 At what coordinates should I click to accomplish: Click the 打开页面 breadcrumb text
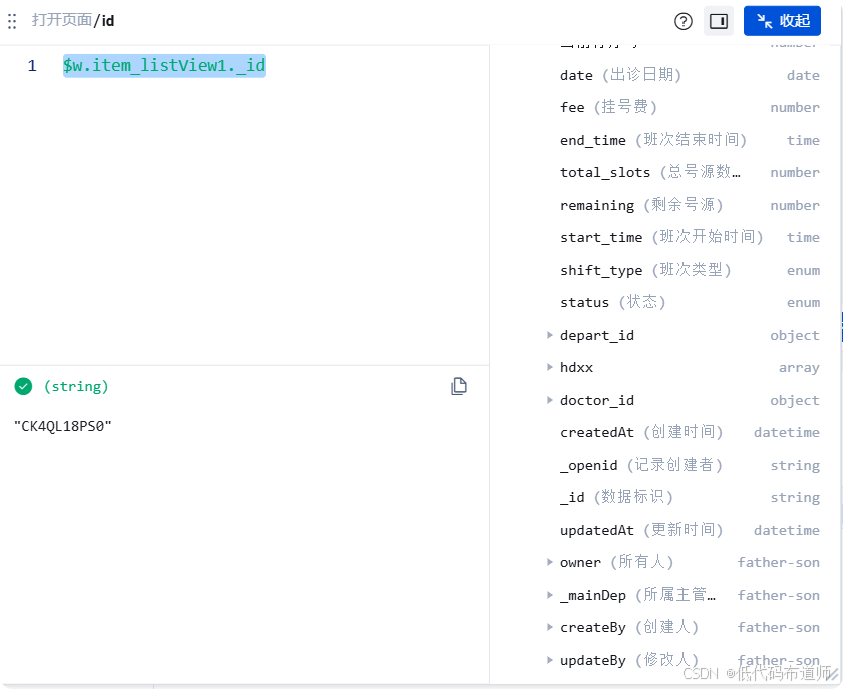62,20
